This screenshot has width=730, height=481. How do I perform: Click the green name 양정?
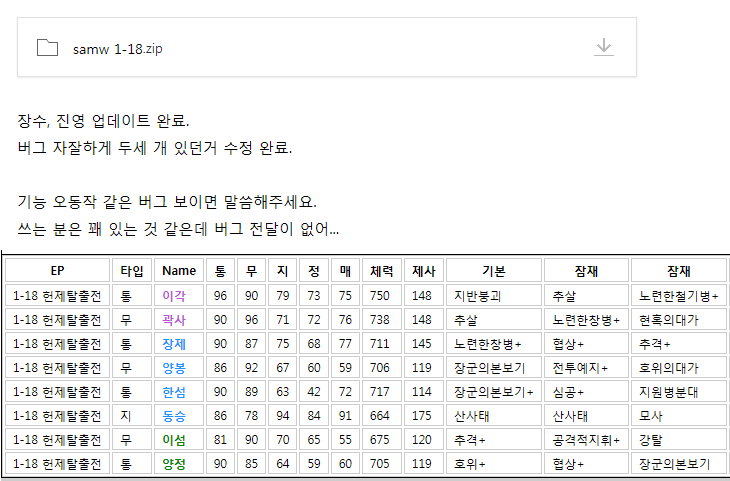(x=174, y=464)
